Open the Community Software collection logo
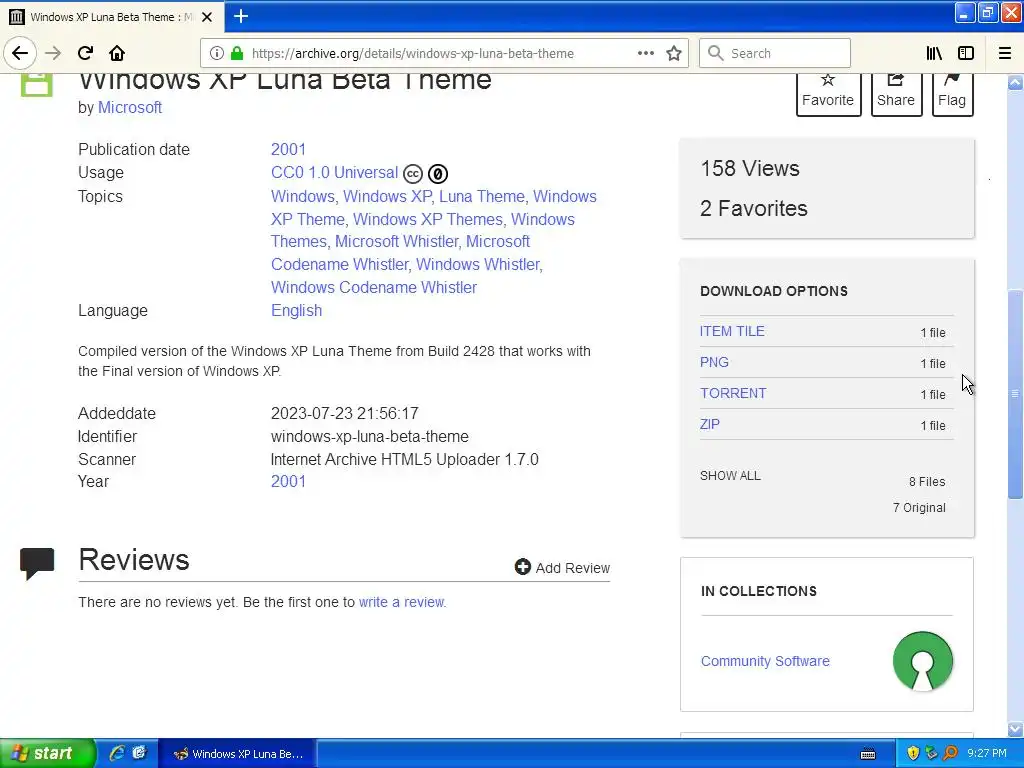1024x768 pixels. click(923, 661)
